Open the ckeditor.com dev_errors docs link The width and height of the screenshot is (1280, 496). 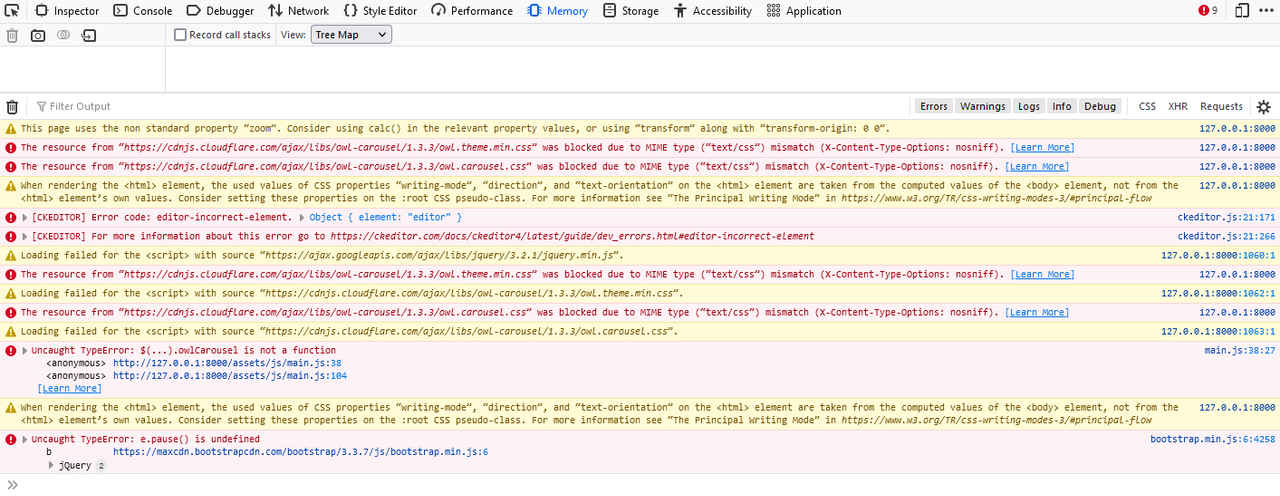click(571, 236)
